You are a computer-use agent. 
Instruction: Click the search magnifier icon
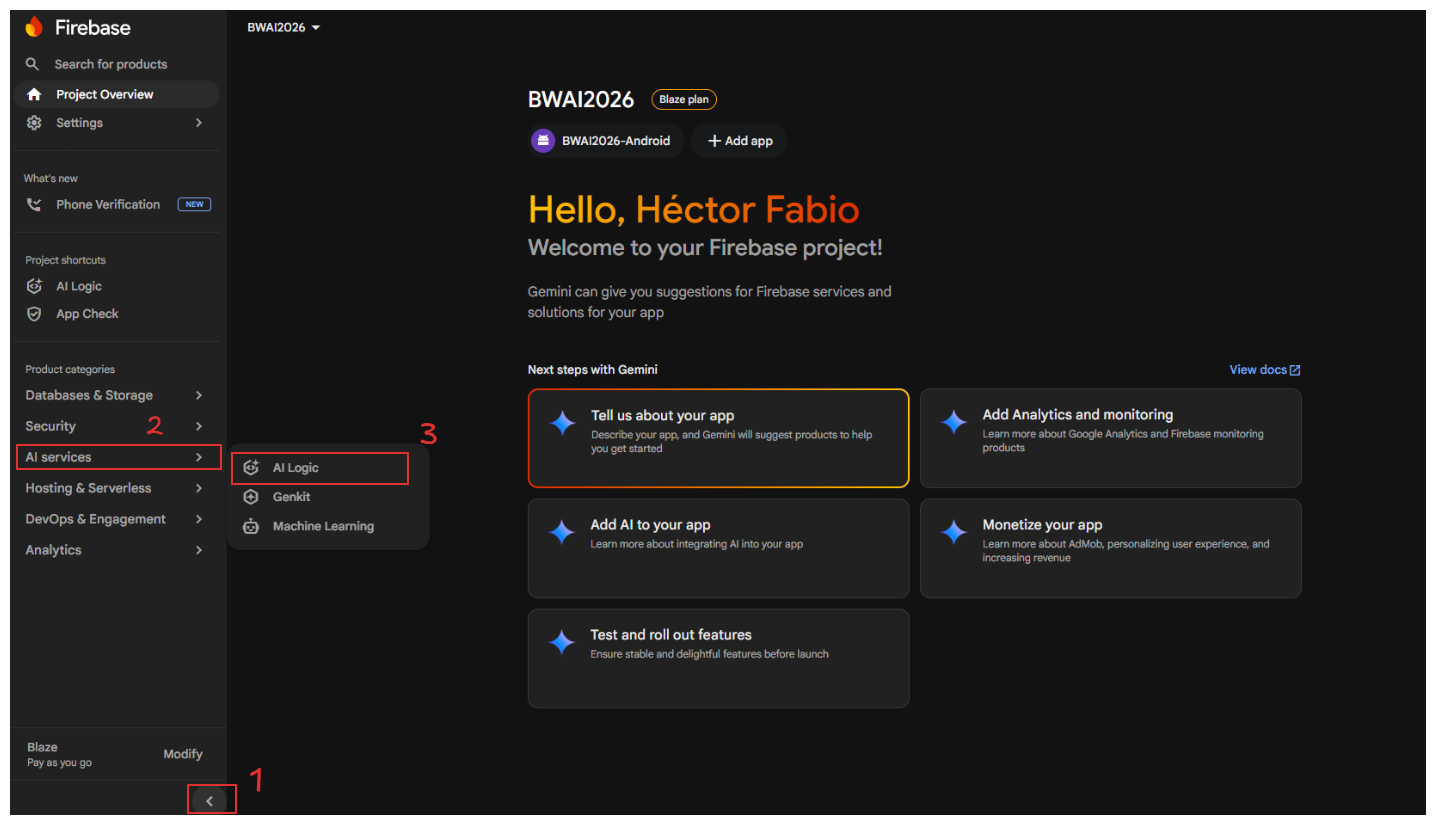coord(33,64)
